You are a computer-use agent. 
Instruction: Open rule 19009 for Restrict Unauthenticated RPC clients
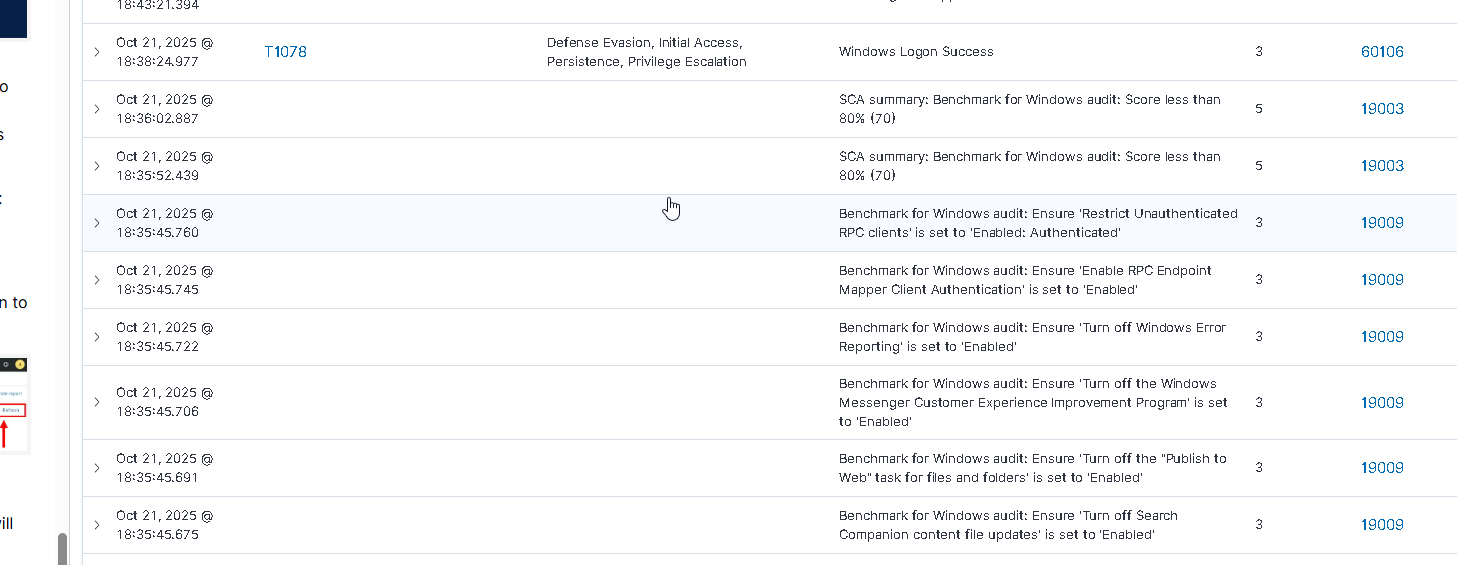coord(1382,223)
